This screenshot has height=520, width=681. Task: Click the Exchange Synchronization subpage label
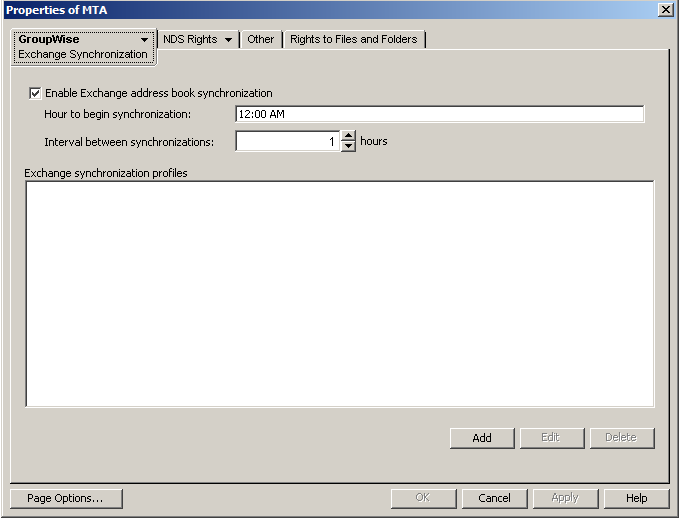coord(83,54)
